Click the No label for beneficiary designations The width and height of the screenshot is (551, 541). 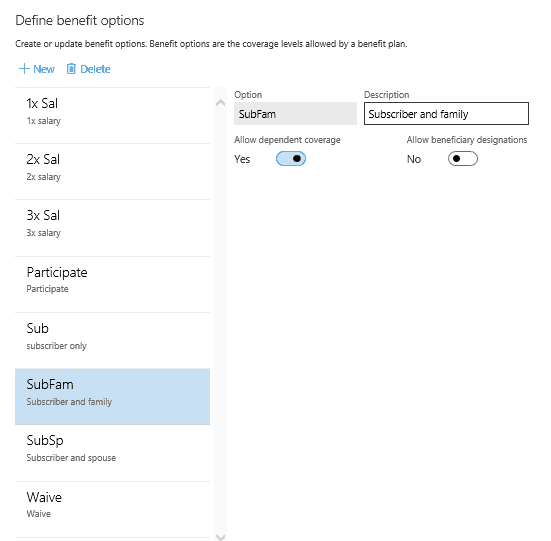coord(414,159)
